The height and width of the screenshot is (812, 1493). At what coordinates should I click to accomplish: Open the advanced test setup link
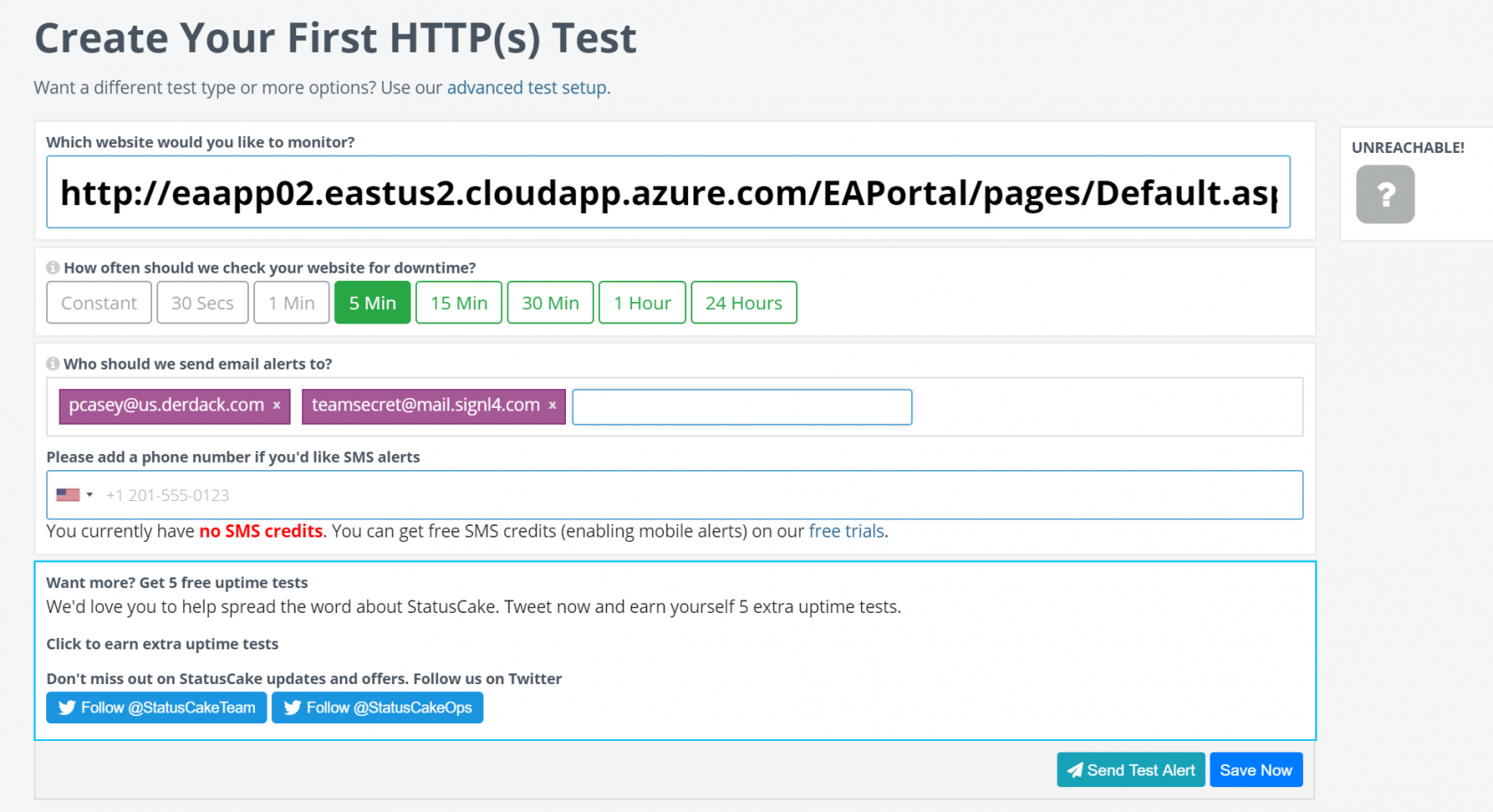point(527,88)
